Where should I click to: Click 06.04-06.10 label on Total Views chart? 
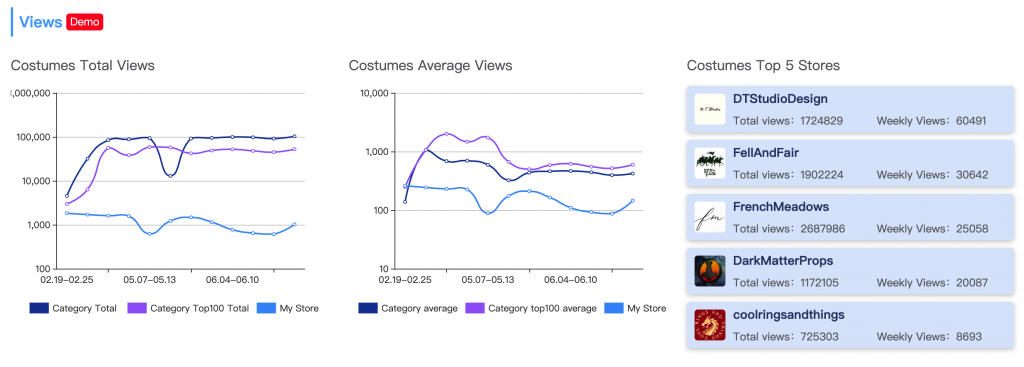[x=232, y=279]
